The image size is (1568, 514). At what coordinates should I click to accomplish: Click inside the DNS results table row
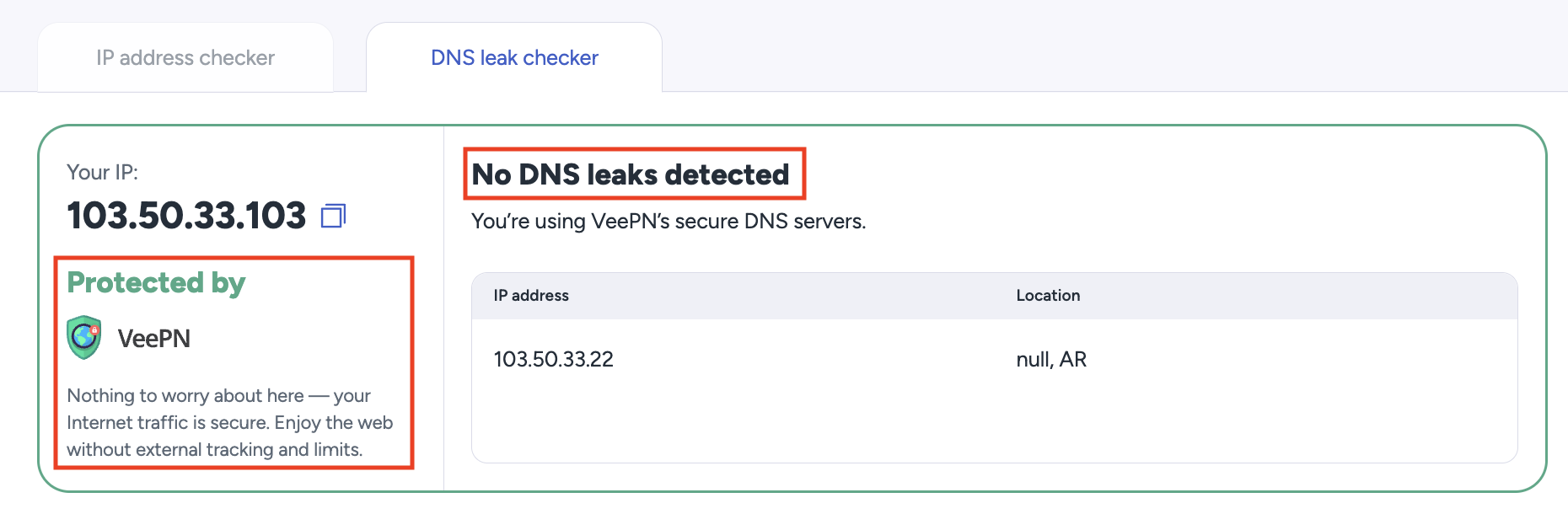(x=843, y=360)
